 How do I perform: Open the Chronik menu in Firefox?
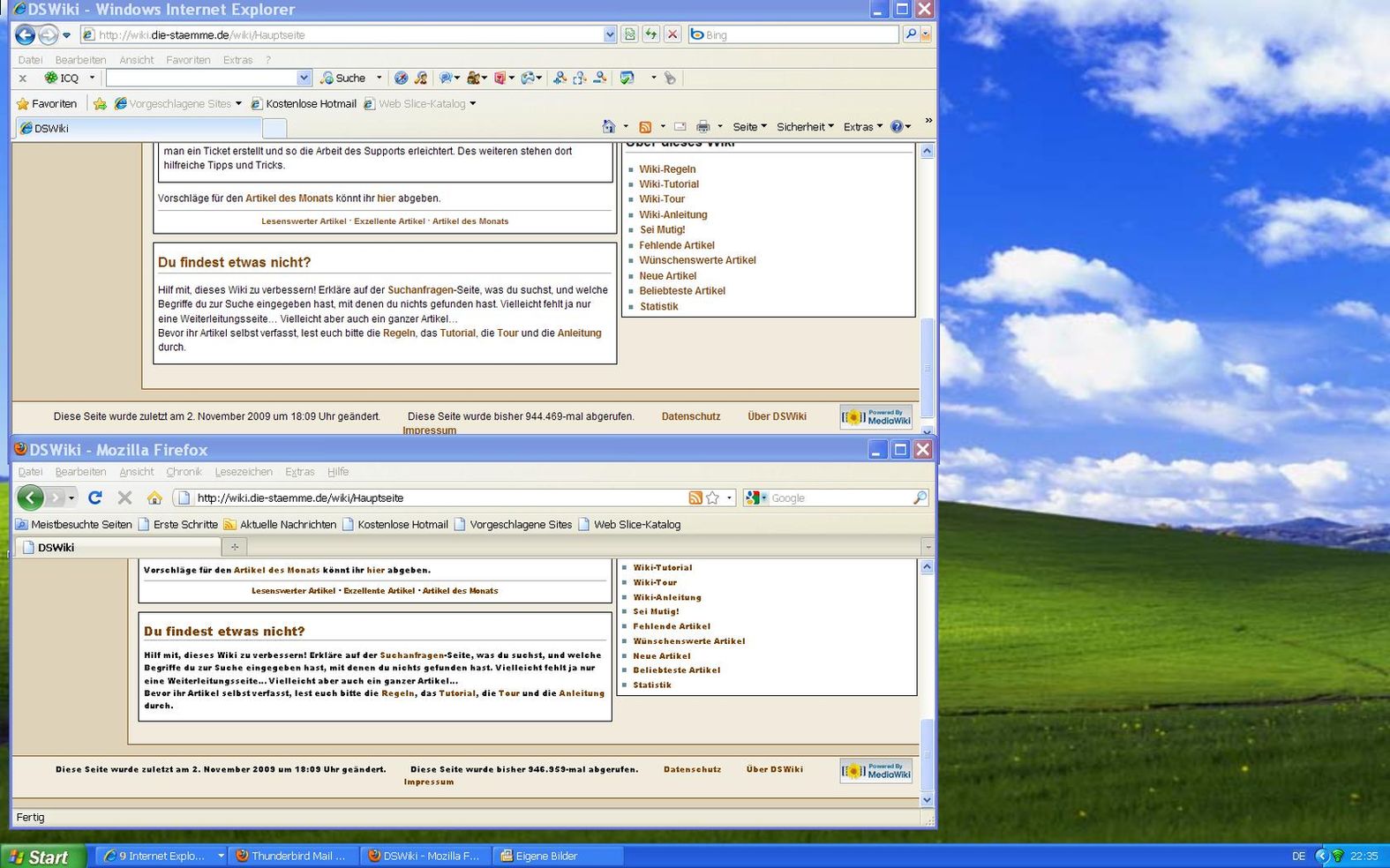(x=184, y=472)
